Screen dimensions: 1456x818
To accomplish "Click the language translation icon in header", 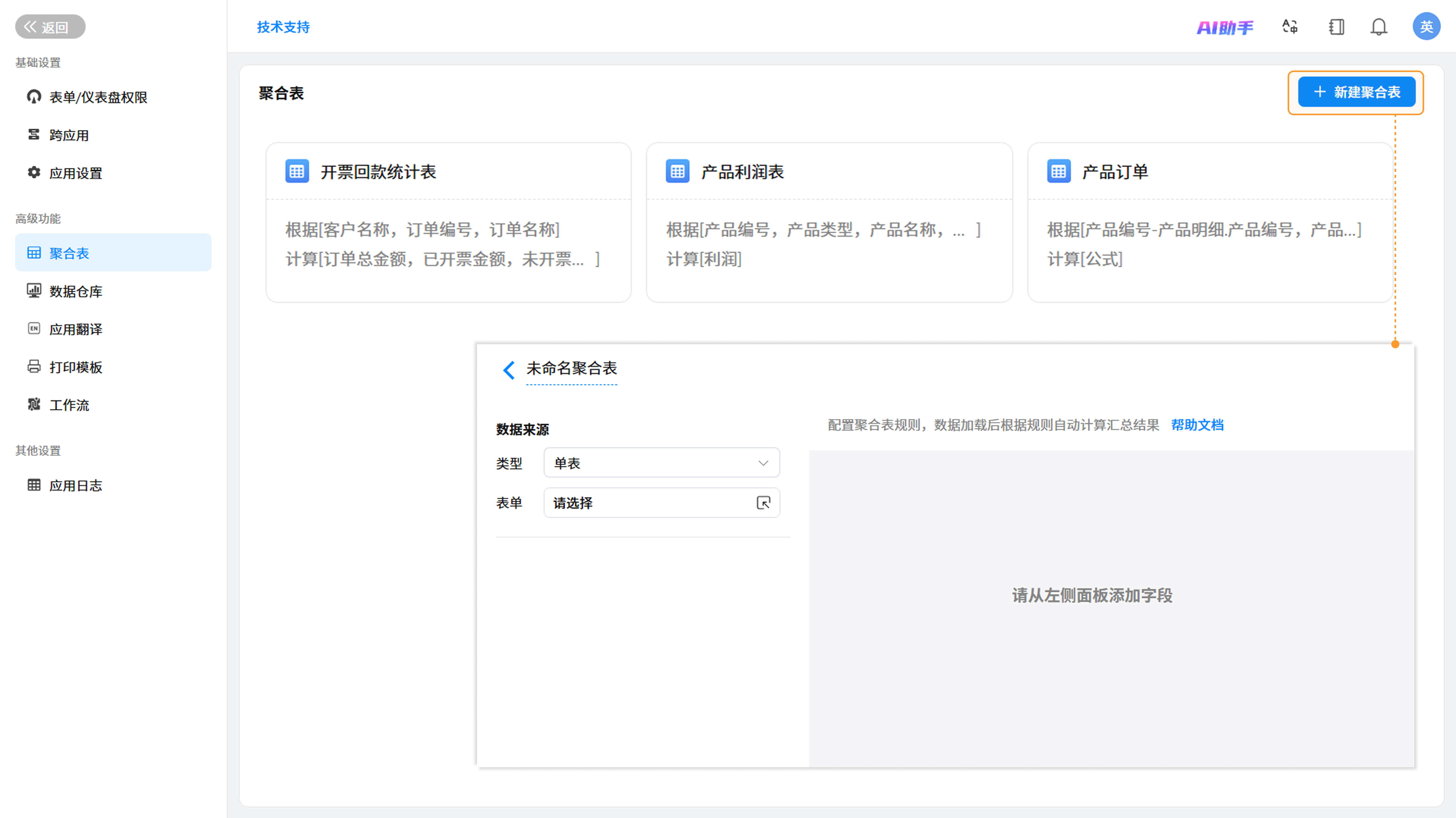I will click(x=1290, y=27).
